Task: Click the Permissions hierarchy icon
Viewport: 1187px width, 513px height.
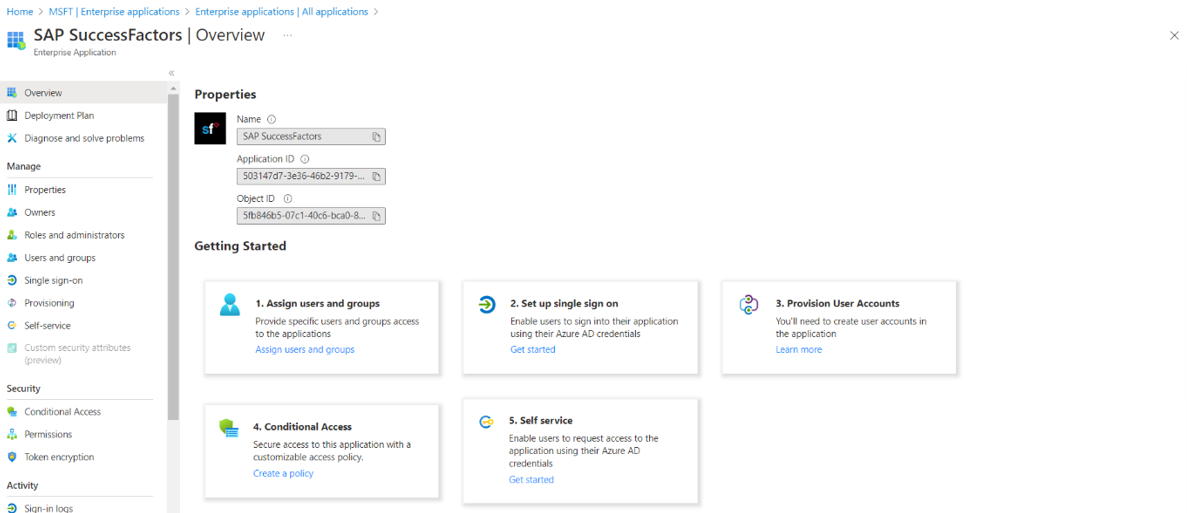Action: point(11,434)
